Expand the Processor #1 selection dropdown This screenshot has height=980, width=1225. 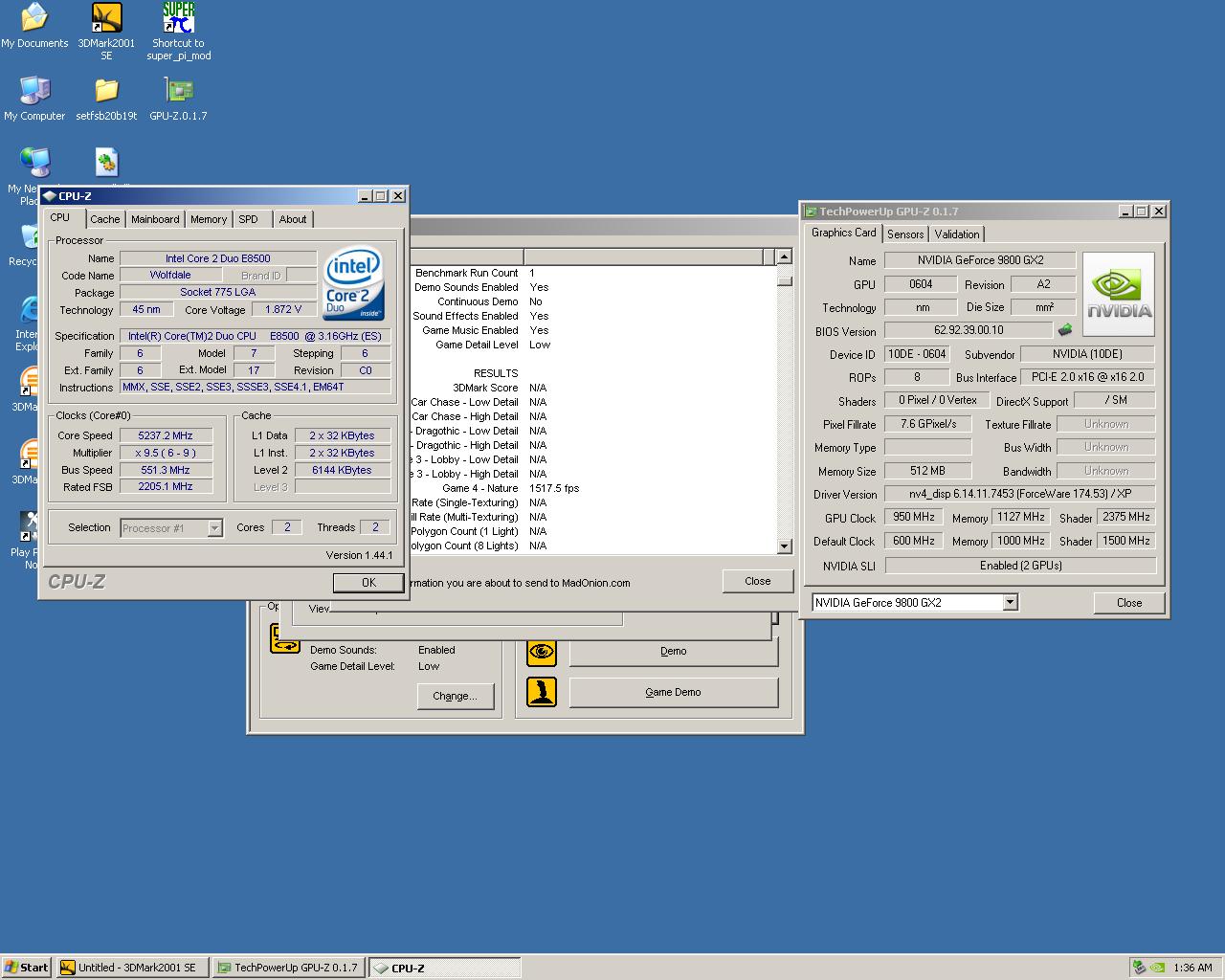pos(214,528)
